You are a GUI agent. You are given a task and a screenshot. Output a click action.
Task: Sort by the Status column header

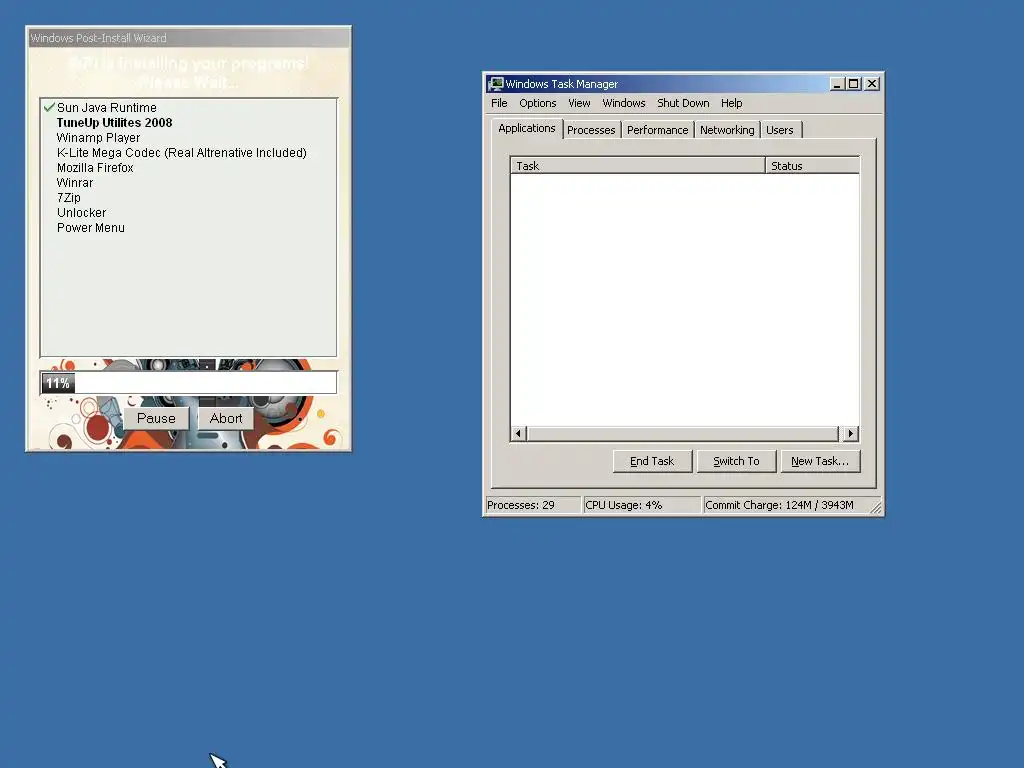pos(812,166)
